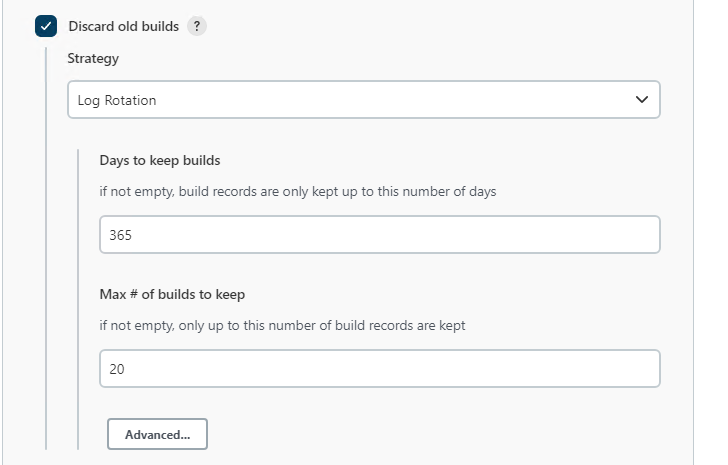728x465 pixels.
Task: Open help for Discard old builds
Action: 197,27
